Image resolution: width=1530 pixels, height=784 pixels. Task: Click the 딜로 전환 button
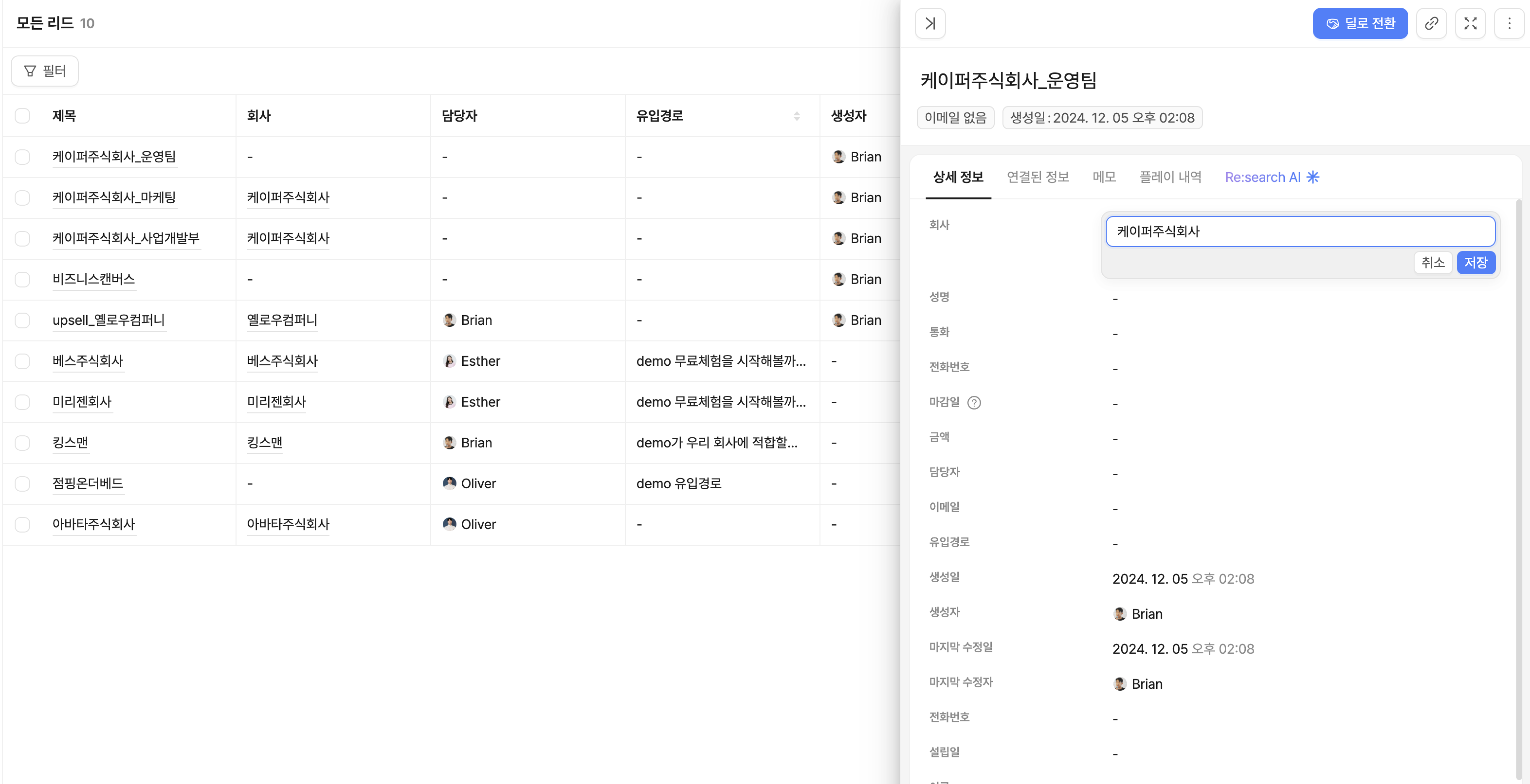pos(1360,24)
